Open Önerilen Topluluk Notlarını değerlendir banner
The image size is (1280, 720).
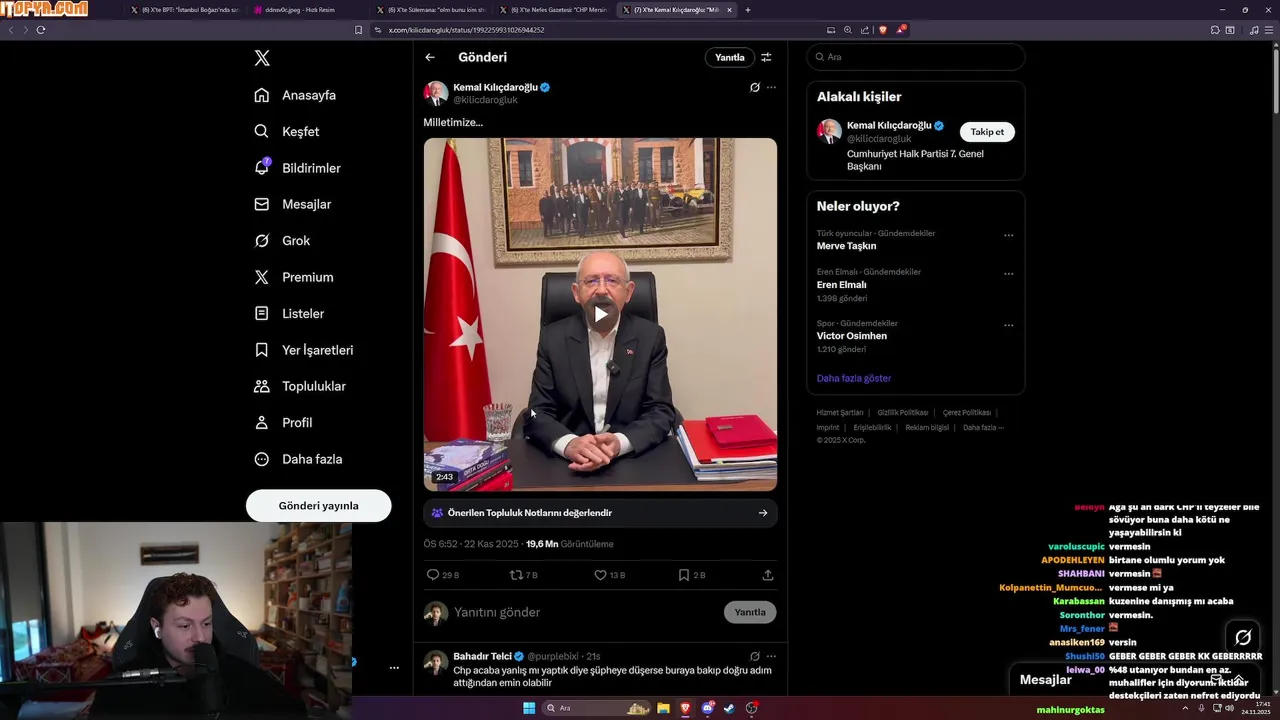[x=600, y=512]
